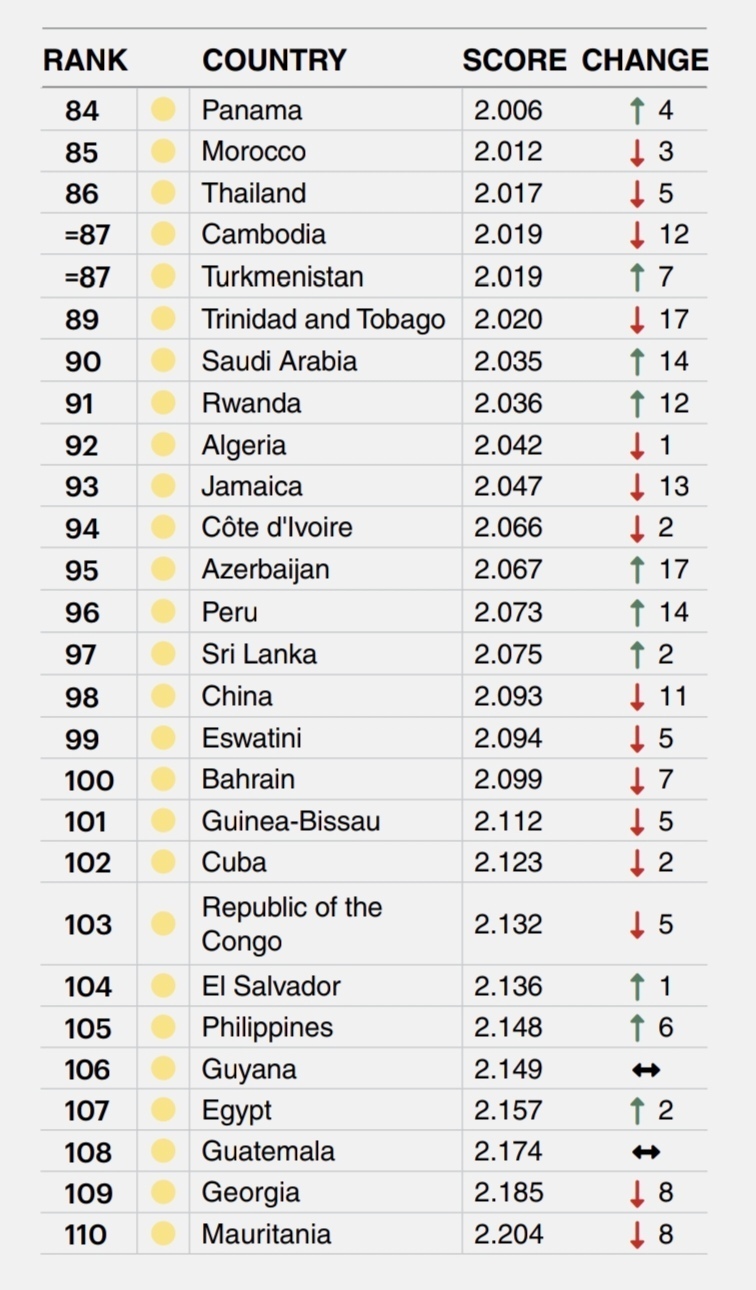Click the green up arrow in Panama's row
The image size is (756, 1290).
click(x=637, y=110)
